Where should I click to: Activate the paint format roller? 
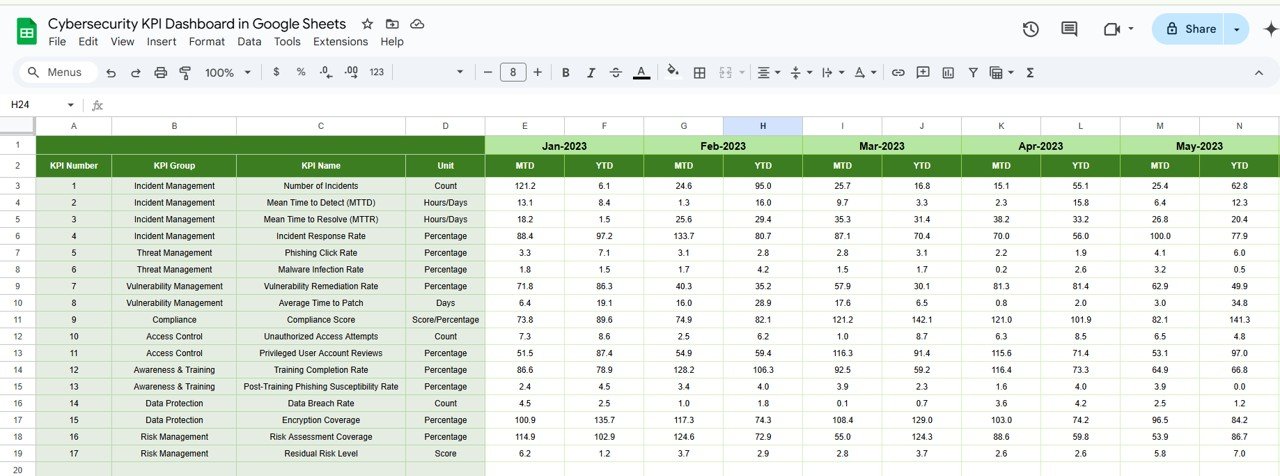185,72
